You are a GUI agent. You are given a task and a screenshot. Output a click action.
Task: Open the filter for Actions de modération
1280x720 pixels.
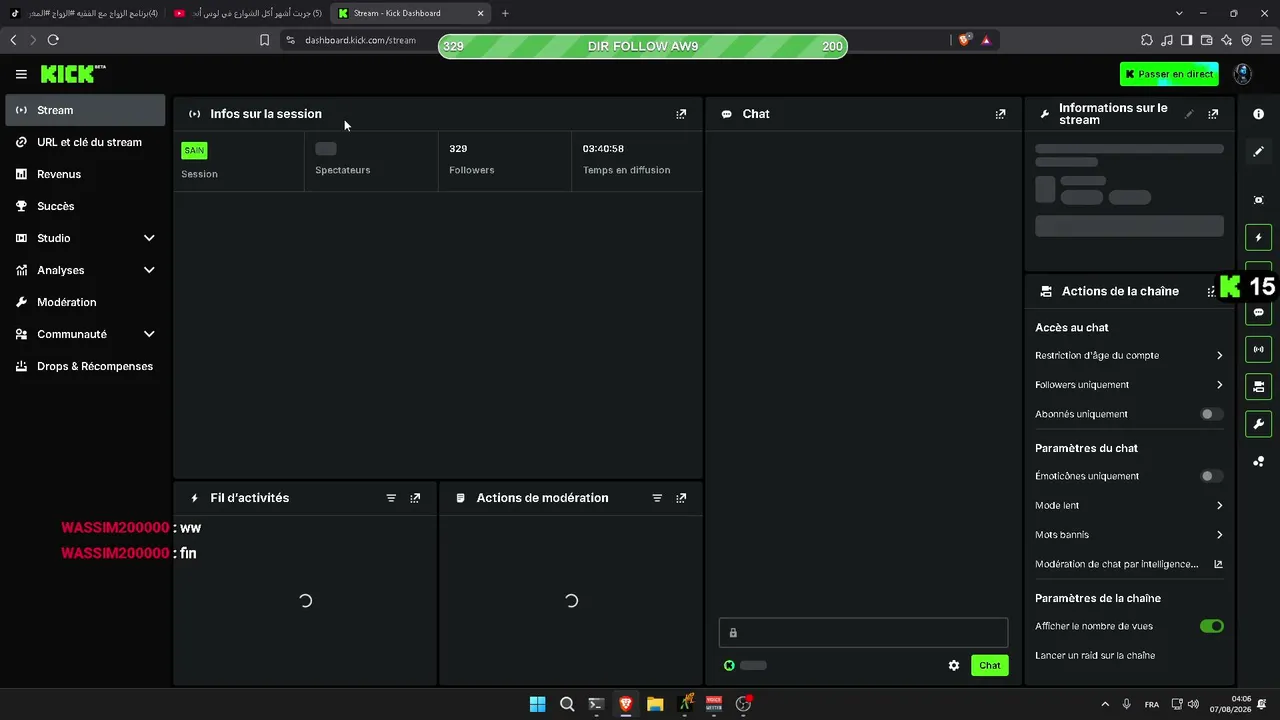pos(657,498)
